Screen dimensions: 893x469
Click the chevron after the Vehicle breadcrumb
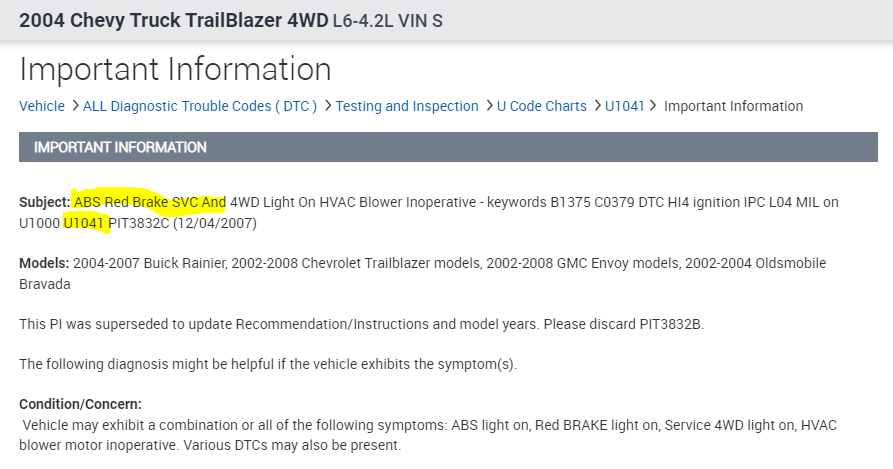pyautogui.click(x=74, y=106)
